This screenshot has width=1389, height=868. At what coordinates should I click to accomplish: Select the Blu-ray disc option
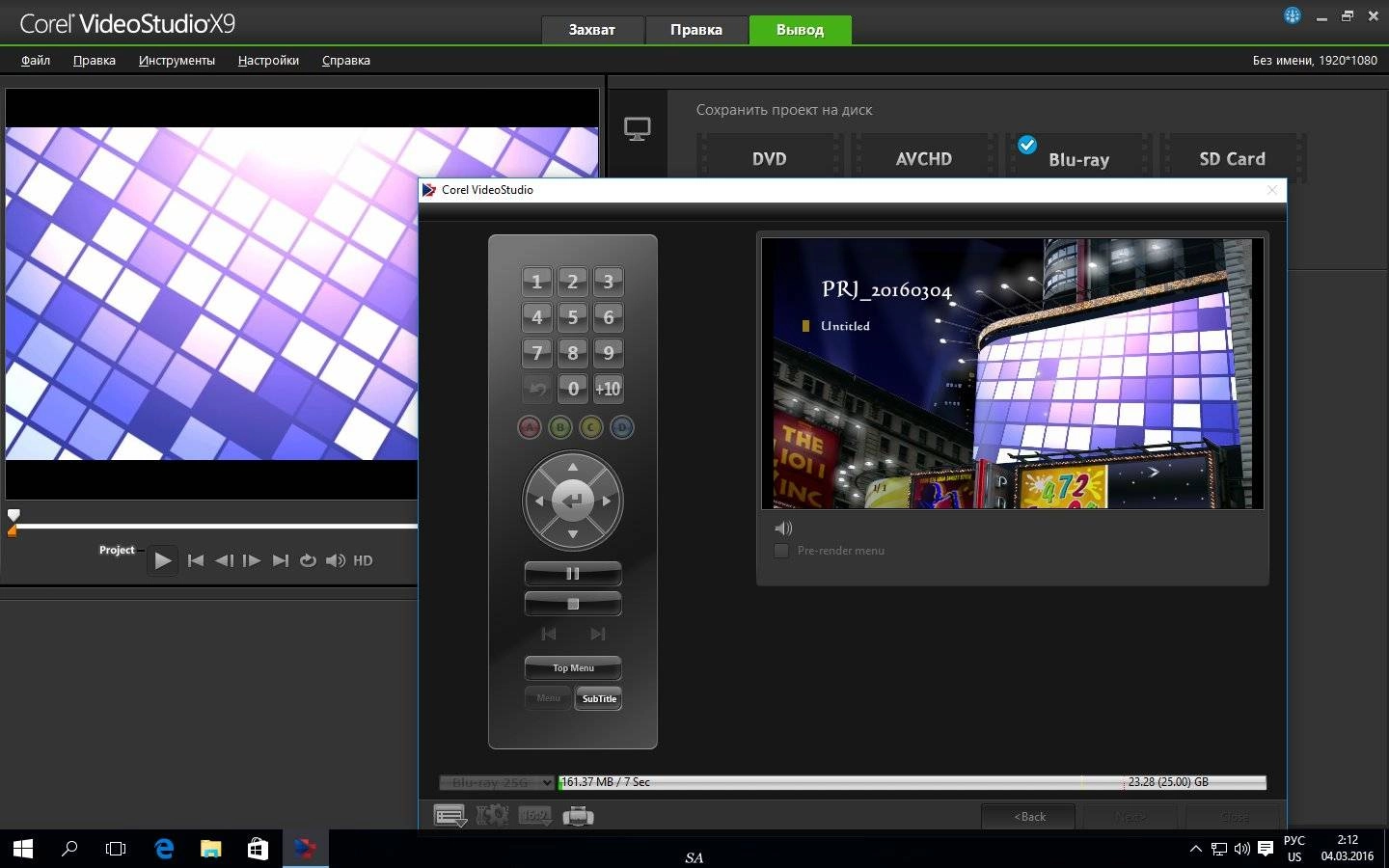coord(1078,159)
